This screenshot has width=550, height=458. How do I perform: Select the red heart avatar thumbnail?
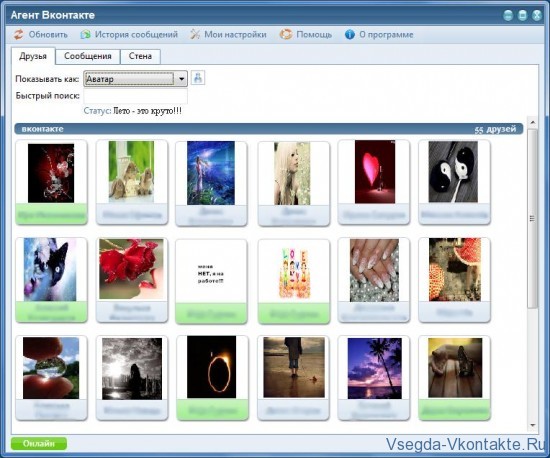coord(375,172)
